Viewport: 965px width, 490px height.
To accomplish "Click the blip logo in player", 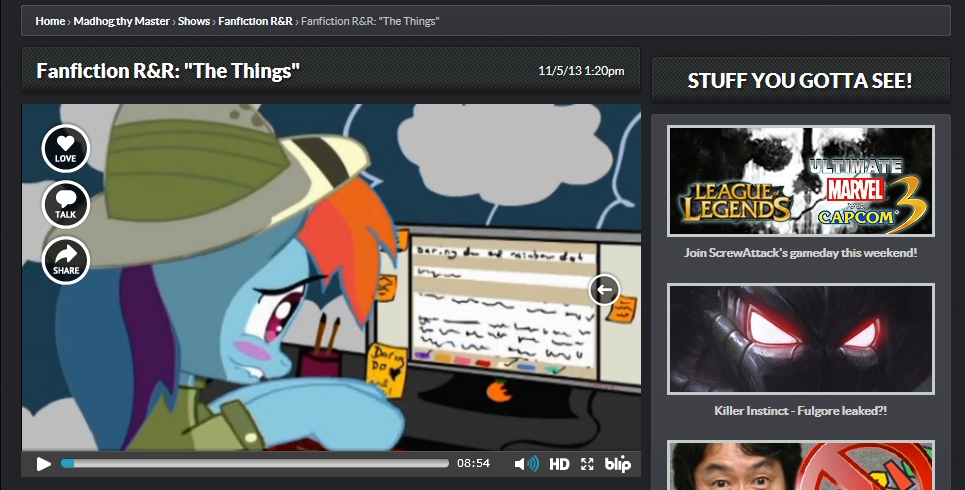I will pos(617,464).
